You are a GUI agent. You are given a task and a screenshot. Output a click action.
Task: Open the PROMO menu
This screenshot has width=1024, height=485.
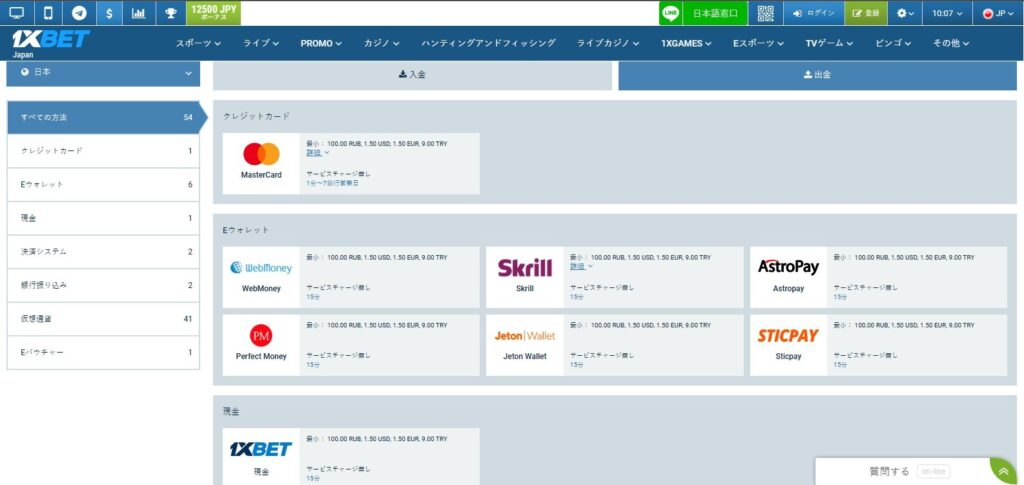tap(321, 43)
